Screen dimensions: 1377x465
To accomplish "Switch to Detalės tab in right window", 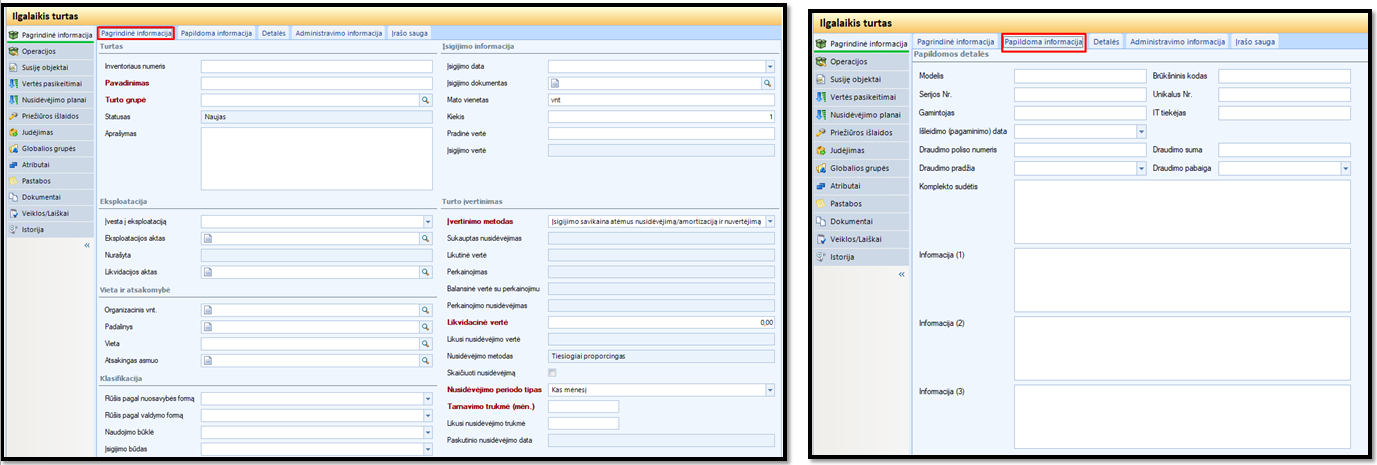I will (x=1105, y=42).
